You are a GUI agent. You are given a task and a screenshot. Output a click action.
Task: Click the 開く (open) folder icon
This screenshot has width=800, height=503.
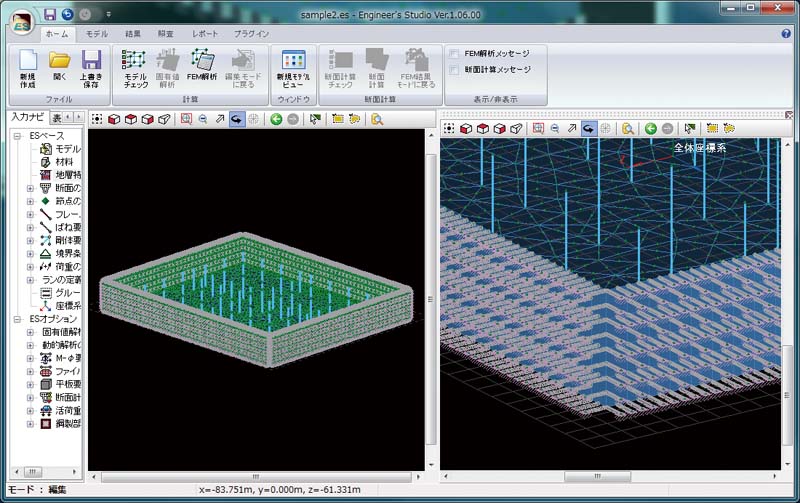coord(59,66)
